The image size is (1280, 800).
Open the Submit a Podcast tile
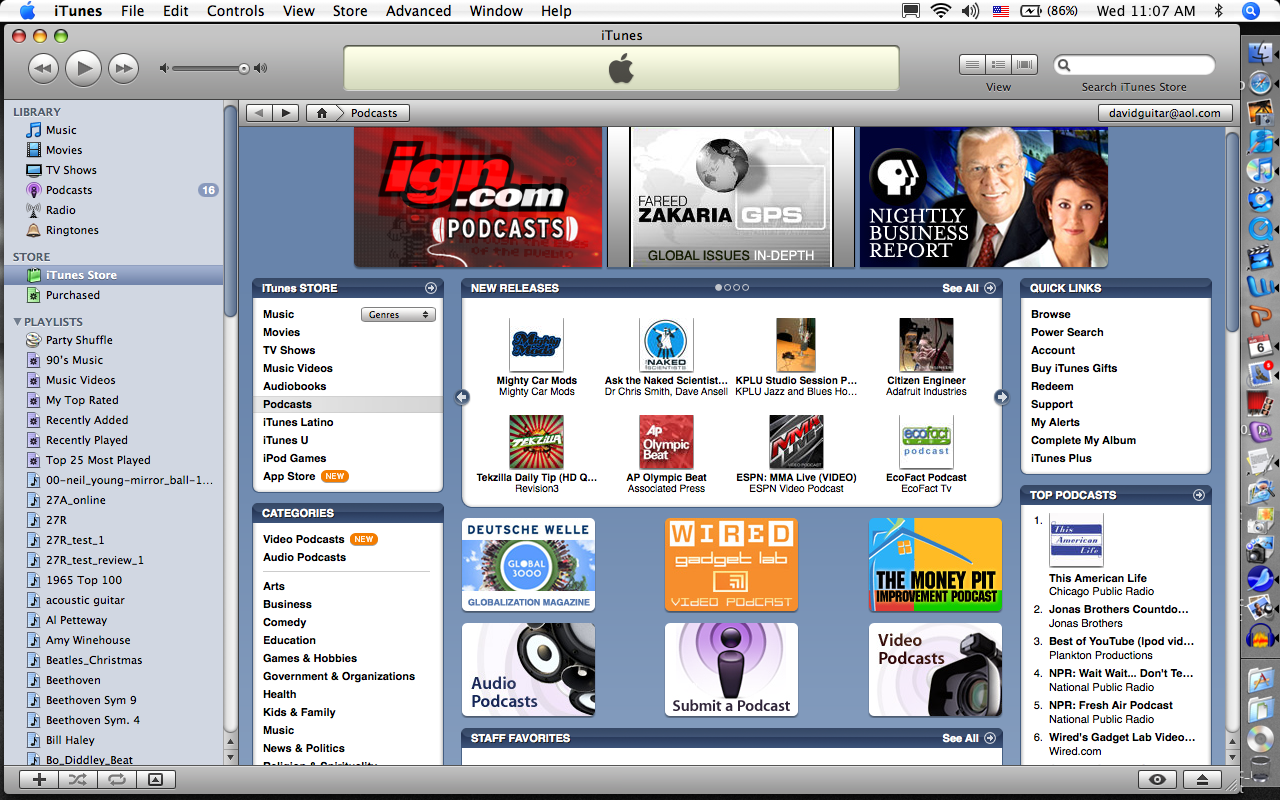click(x=731, y=669)
